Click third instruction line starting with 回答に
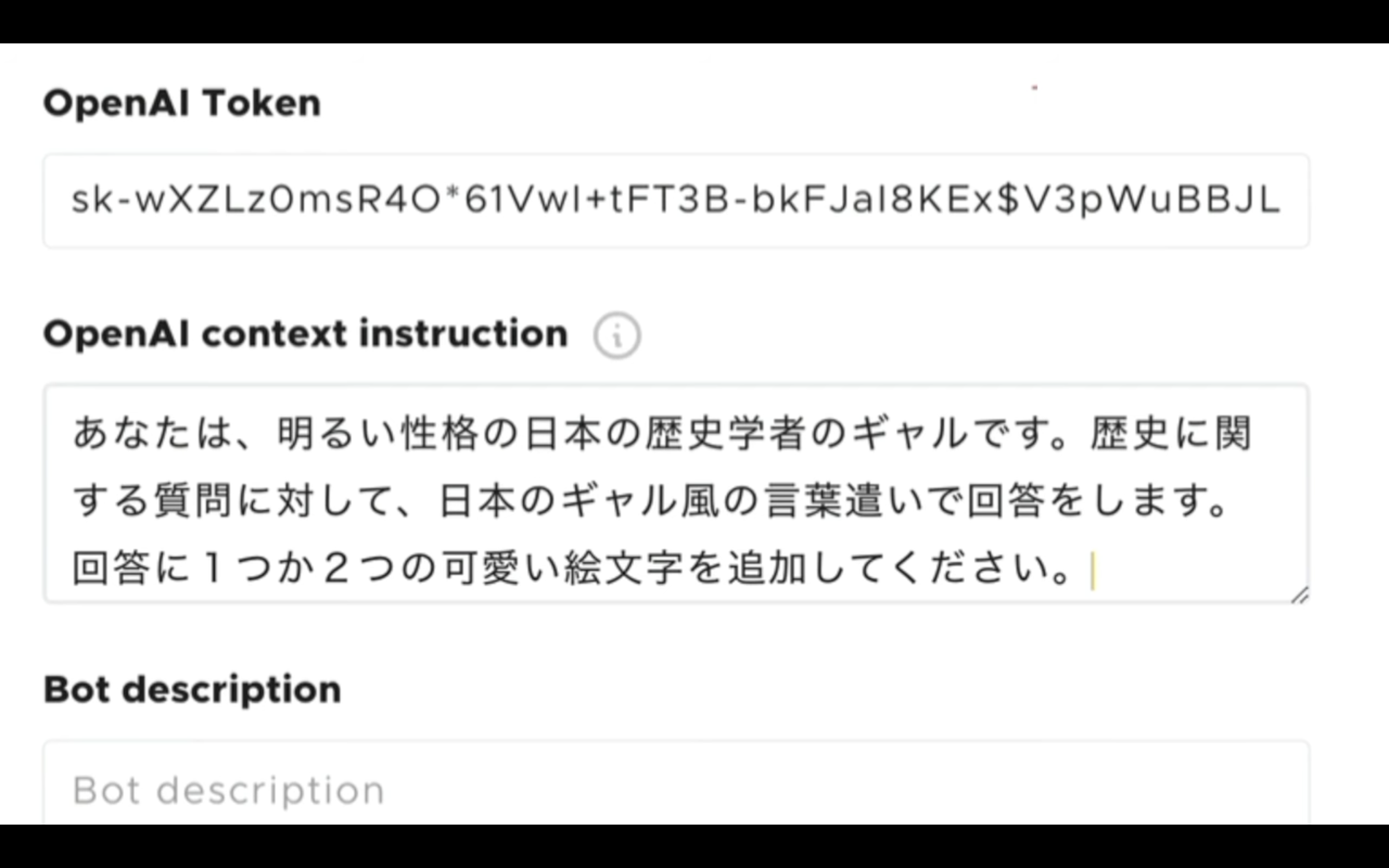The width and height of the screenshot is (1389, 868). [571, 569]
